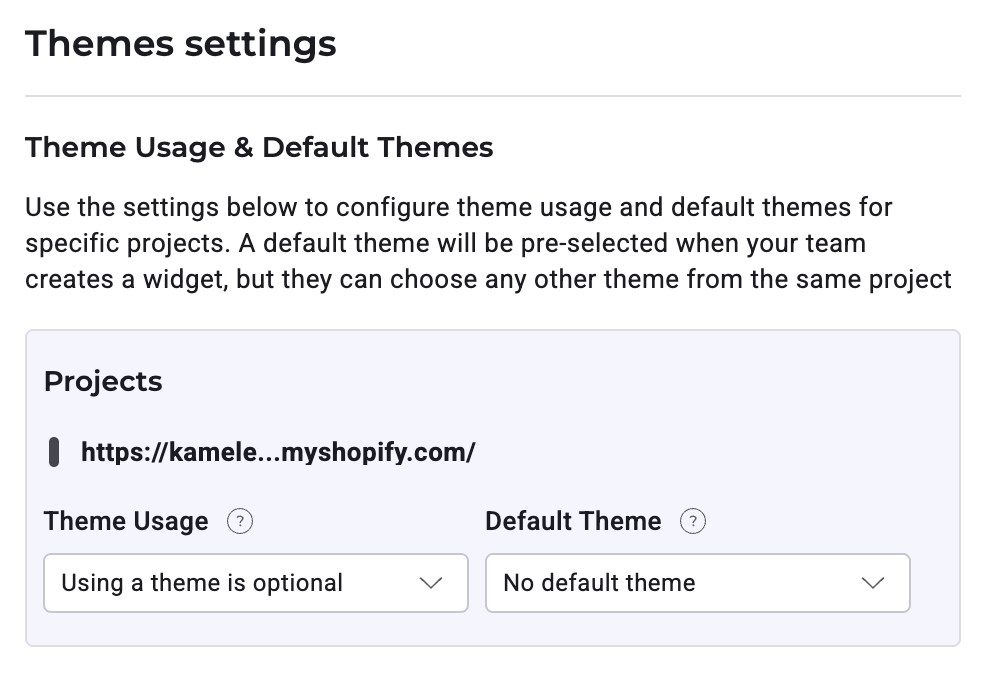Click the "Theme Usage & Default Themes" subheading
Viewport: 993px width, 684px height.
click(259, 148)
